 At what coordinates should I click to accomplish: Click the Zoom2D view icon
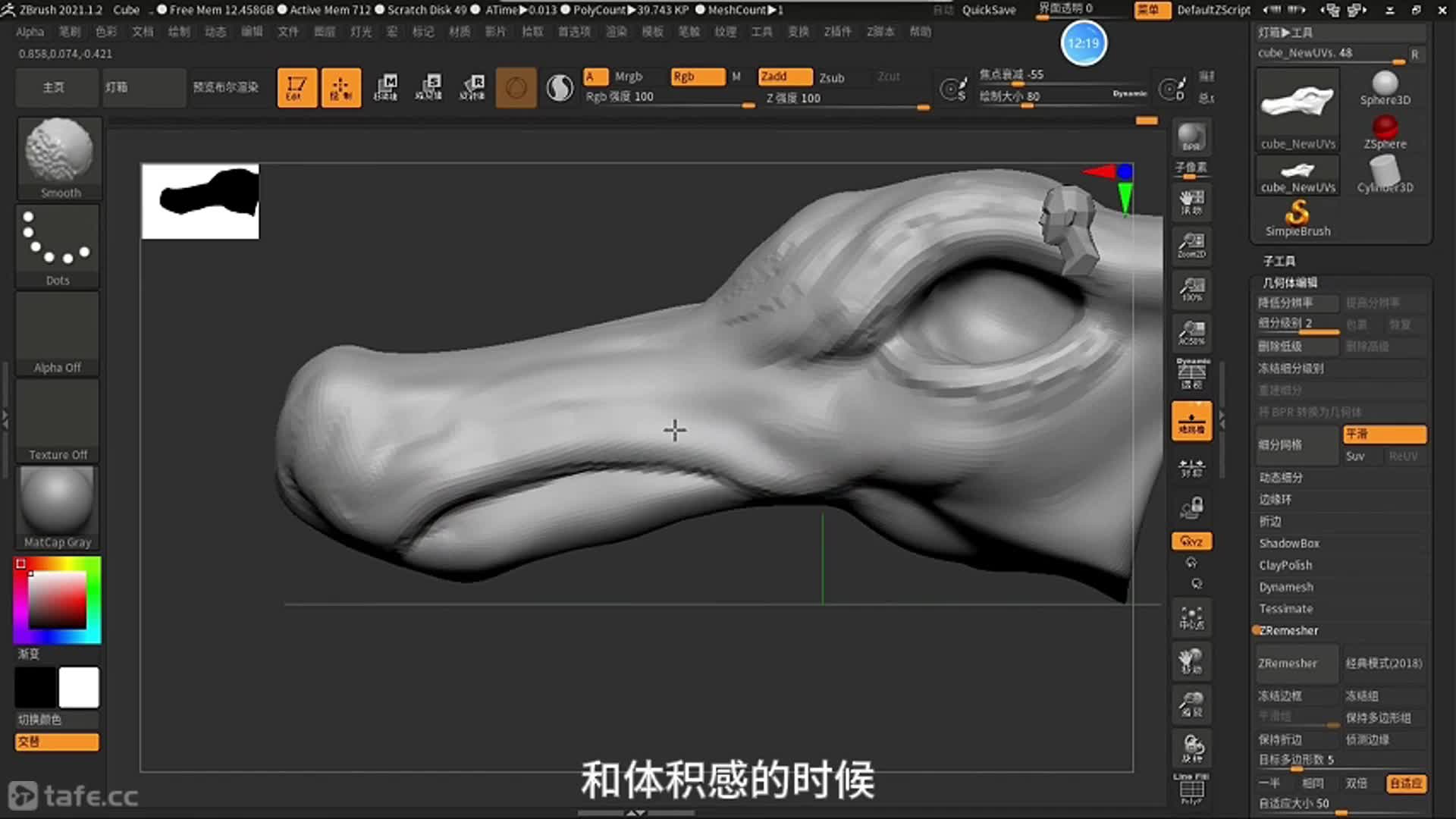pyautogui.click(x=1191, y=245)
